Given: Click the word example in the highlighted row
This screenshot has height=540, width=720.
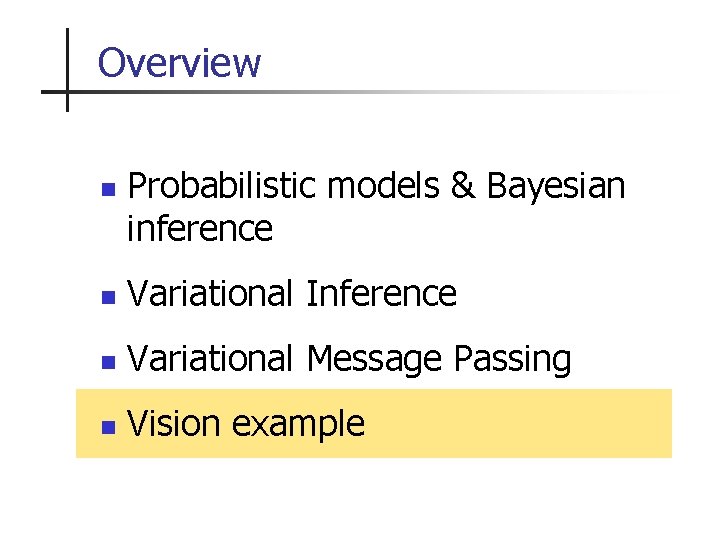Looking at the screenshot, I should [x=298, y=425].
